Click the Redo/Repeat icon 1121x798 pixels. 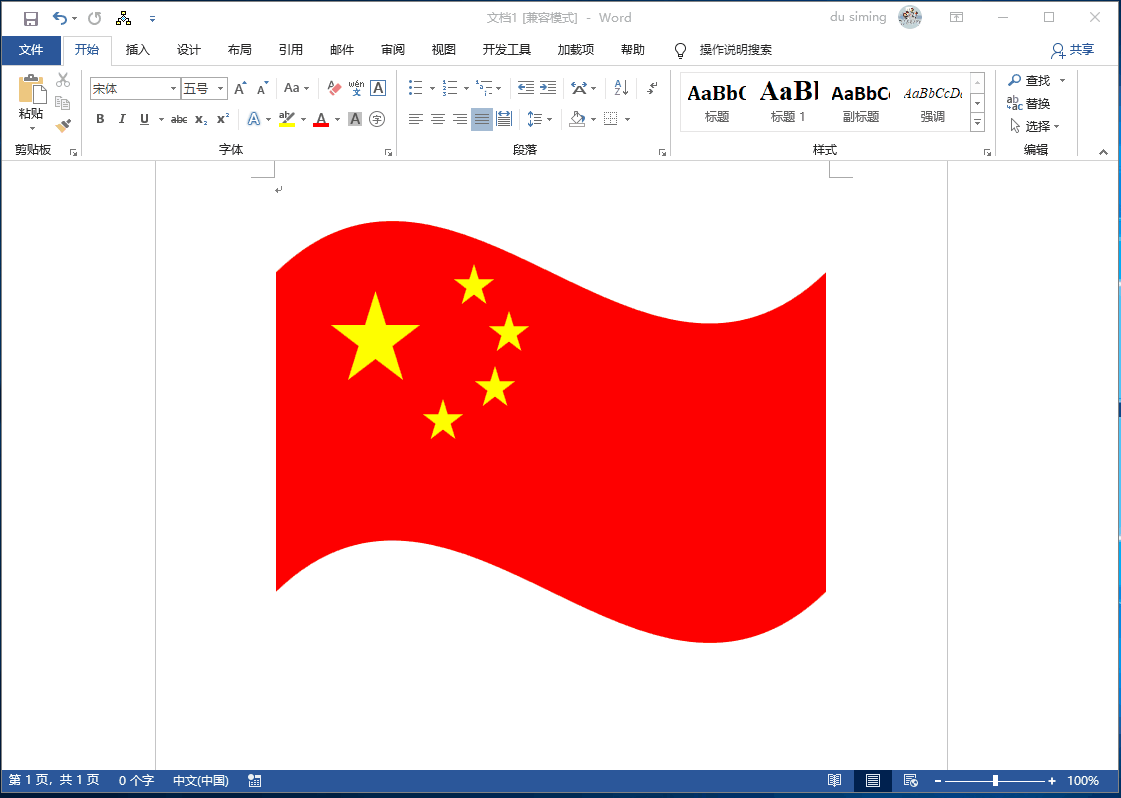[x=94, y=19]
